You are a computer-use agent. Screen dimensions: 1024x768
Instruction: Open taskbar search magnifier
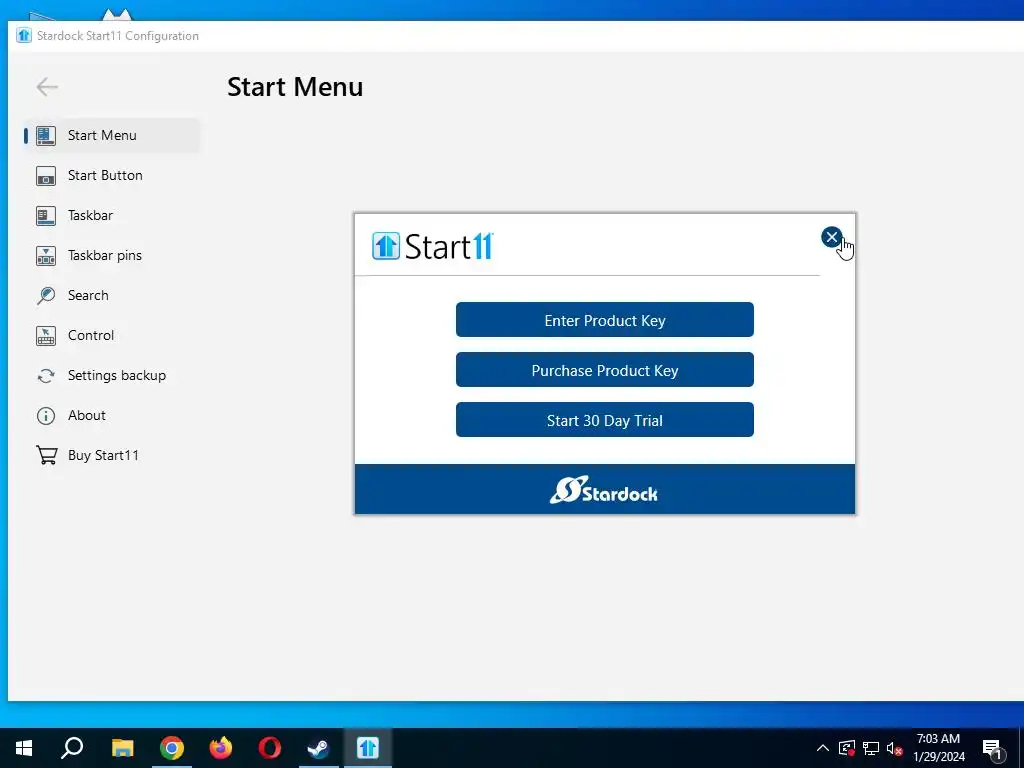pos(72,748)
